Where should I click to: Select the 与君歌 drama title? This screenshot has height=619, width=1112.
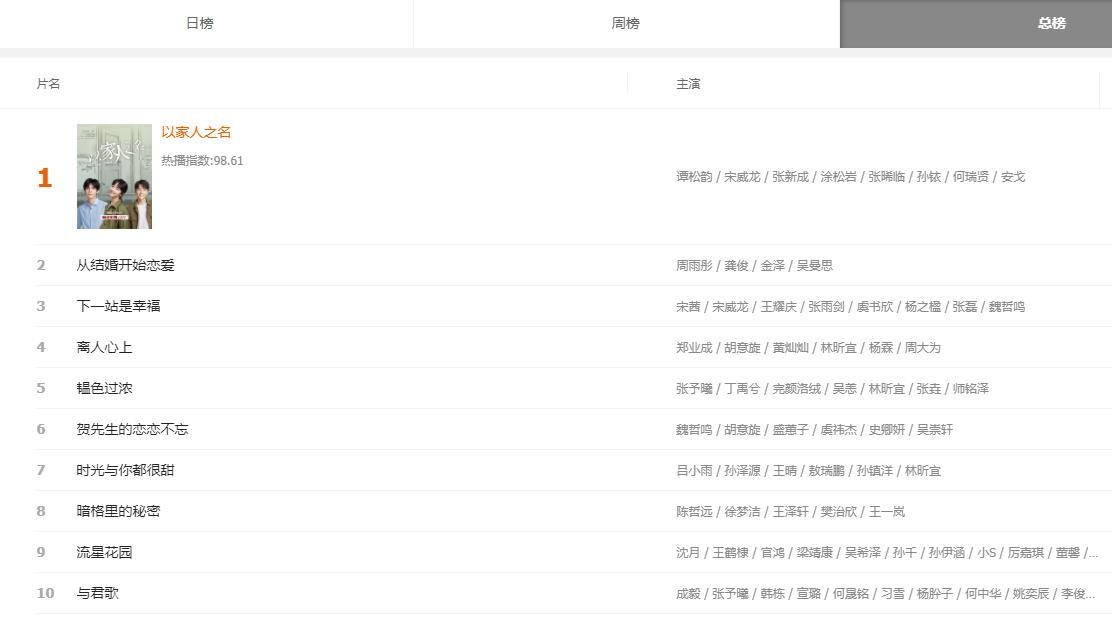click(97, 593)
